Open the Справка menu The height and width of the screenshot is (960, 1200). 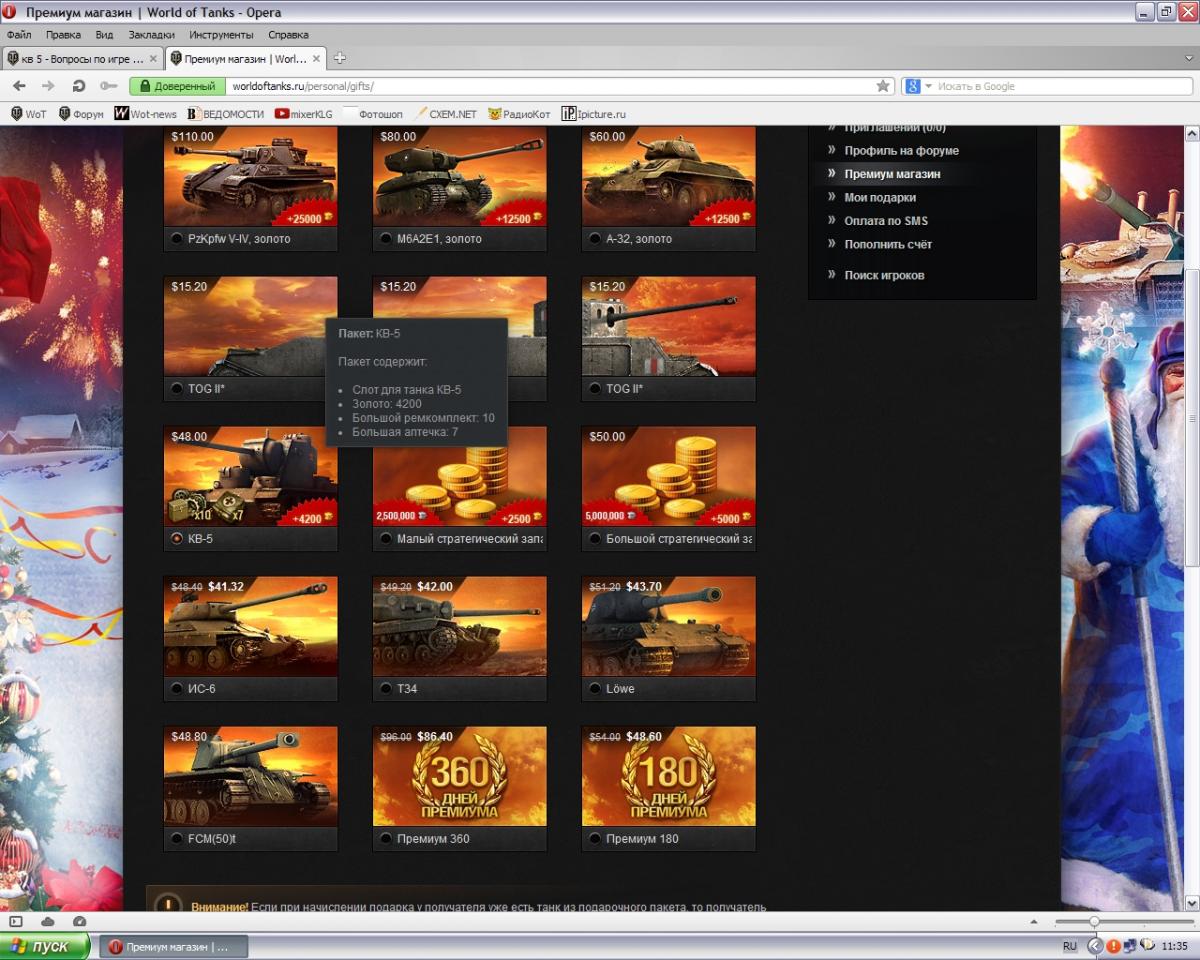pos(288,34)
